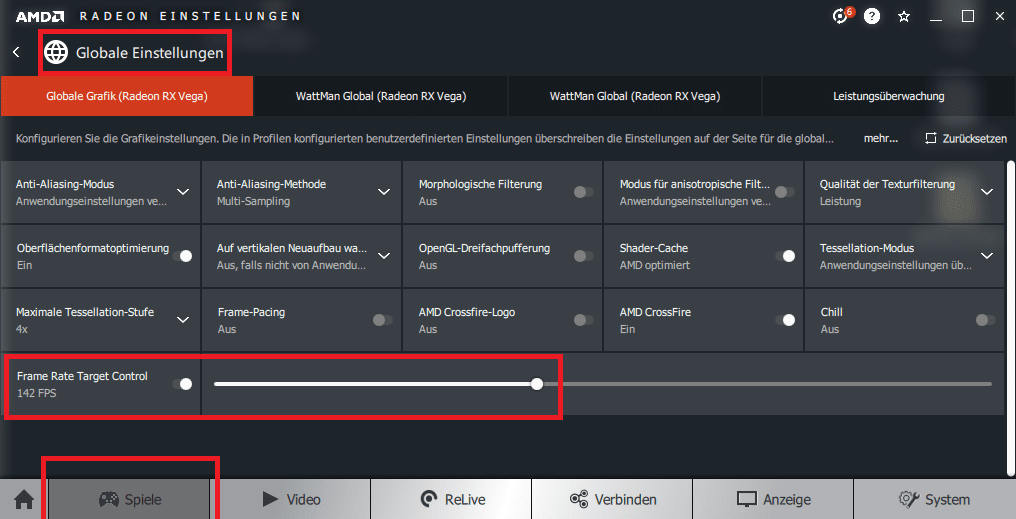The image size is (1016, 519).
Task: Click the right end of the FPS slider track
Action: pyautogui.click(x=989, y=384)
